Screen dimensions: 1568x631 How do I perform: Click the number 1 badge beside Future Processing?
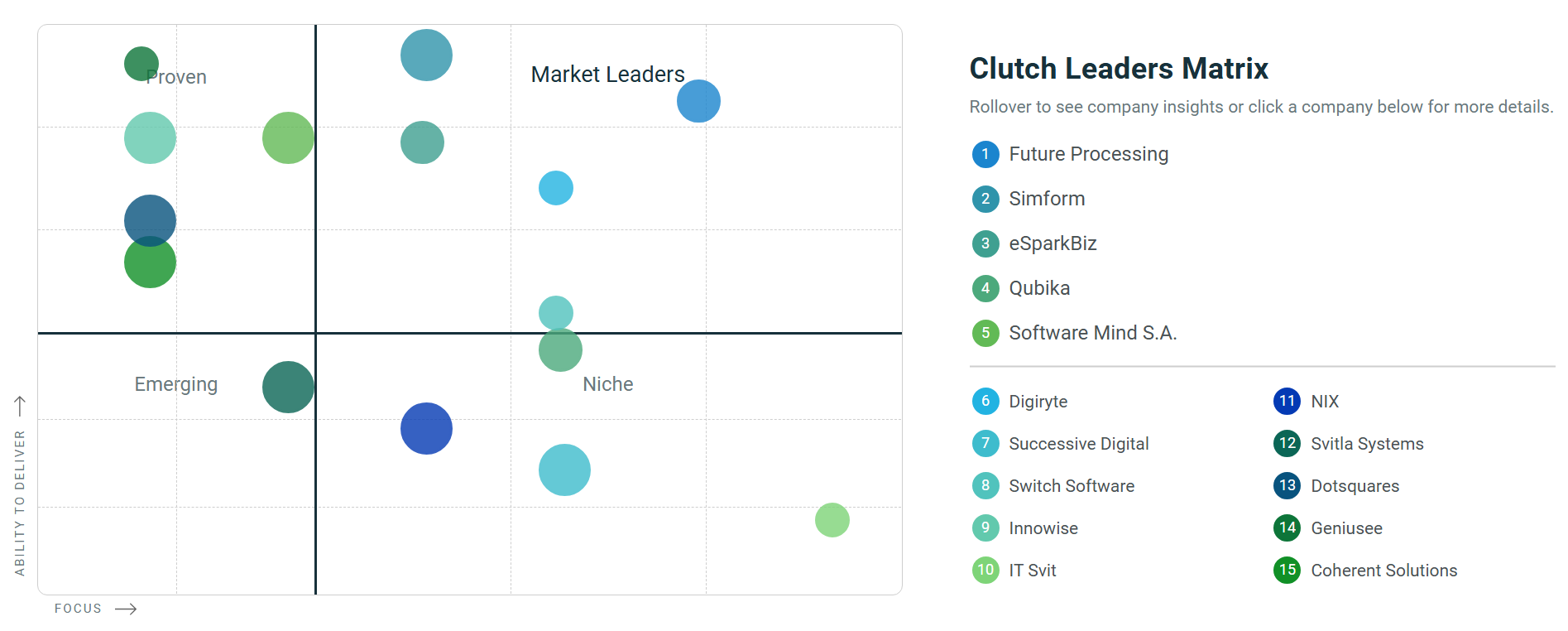click(985, 154)
